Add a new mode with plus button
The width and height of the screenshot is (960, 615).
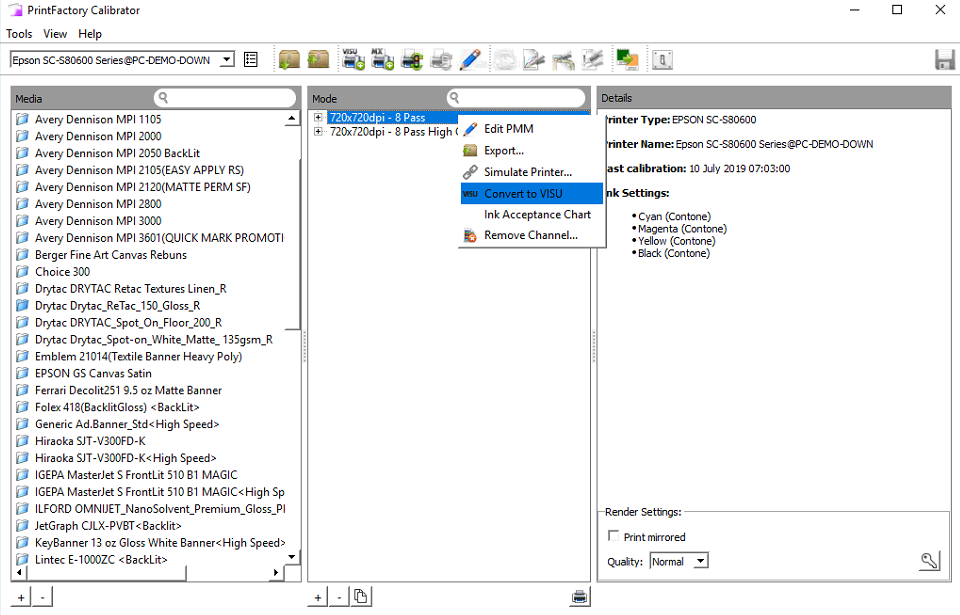point(318,597)
